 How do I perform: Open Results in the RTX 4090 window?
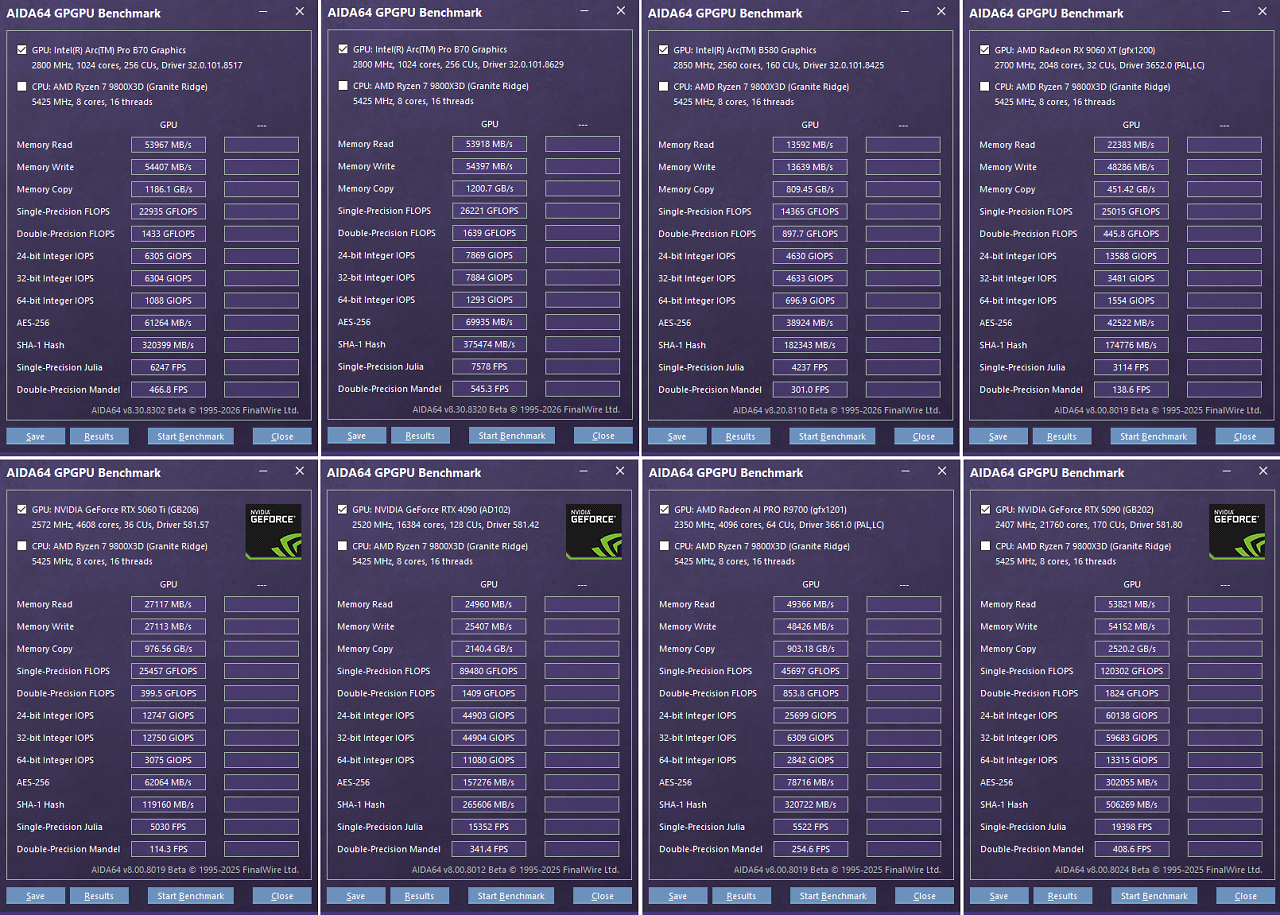419,896
